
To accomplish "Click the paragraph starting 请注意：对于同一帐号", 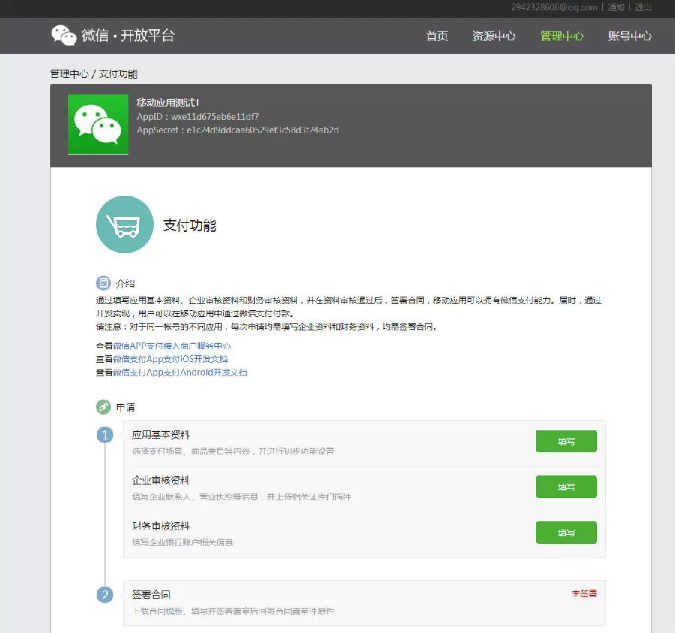I will pyautogui.click(x=267, y=327).
